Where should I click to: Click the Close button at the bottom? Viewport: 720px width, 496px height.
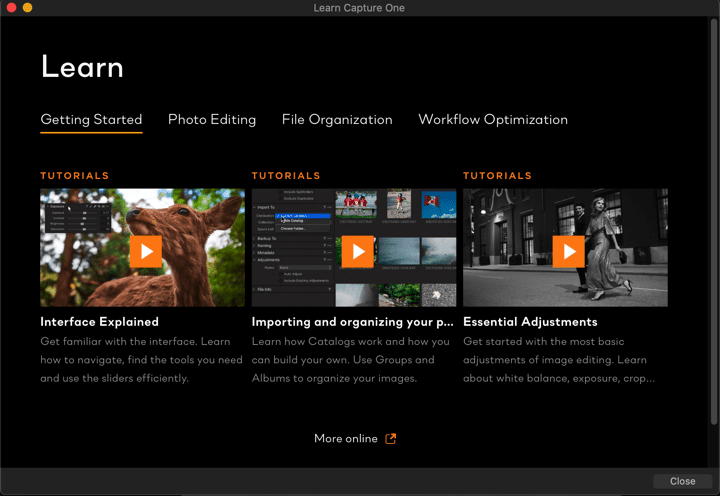coord(682,481)
